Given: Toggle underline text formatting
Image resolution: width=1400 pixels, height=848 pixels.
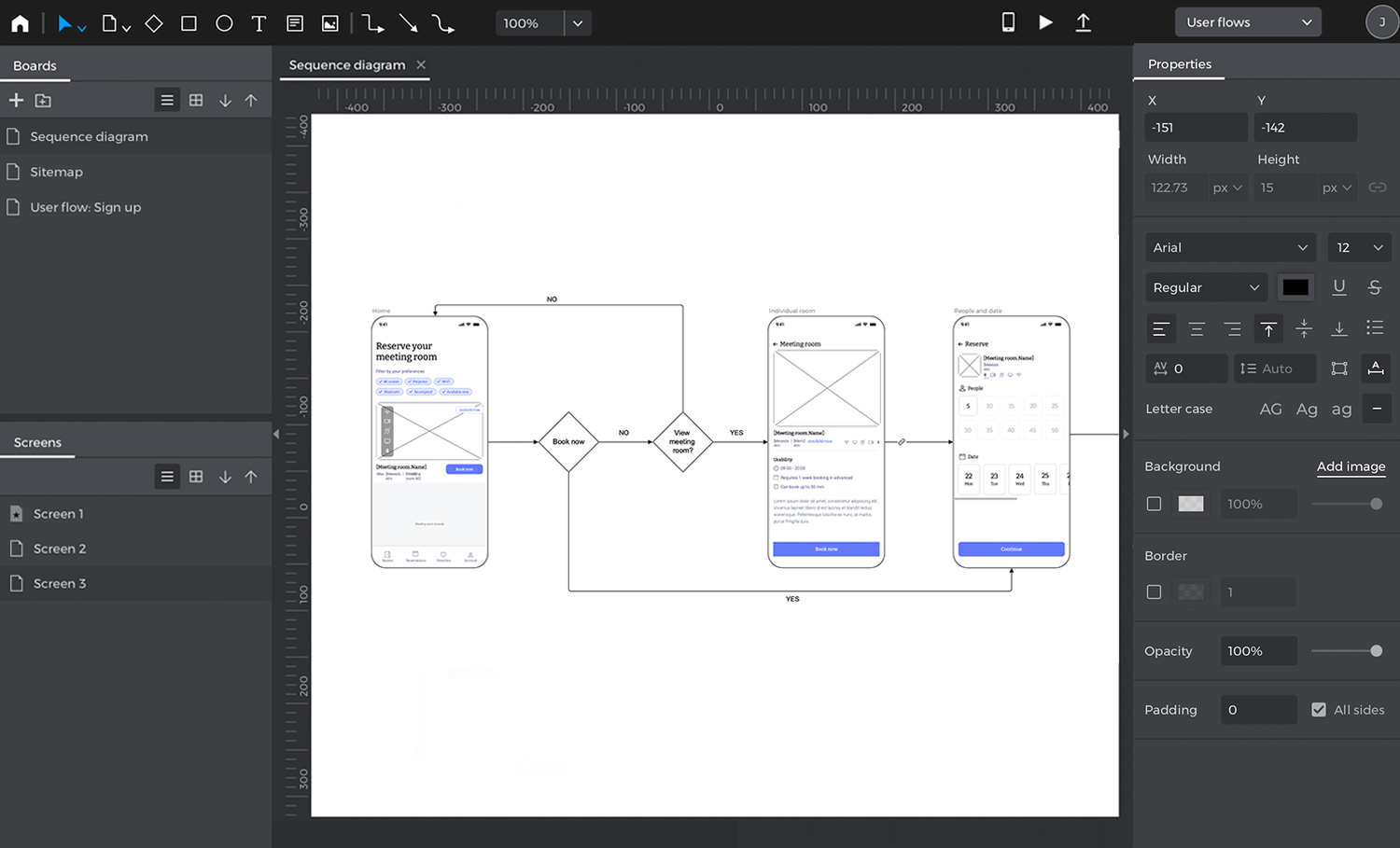Looking at the screenshot, I should tap(1338, 287).
